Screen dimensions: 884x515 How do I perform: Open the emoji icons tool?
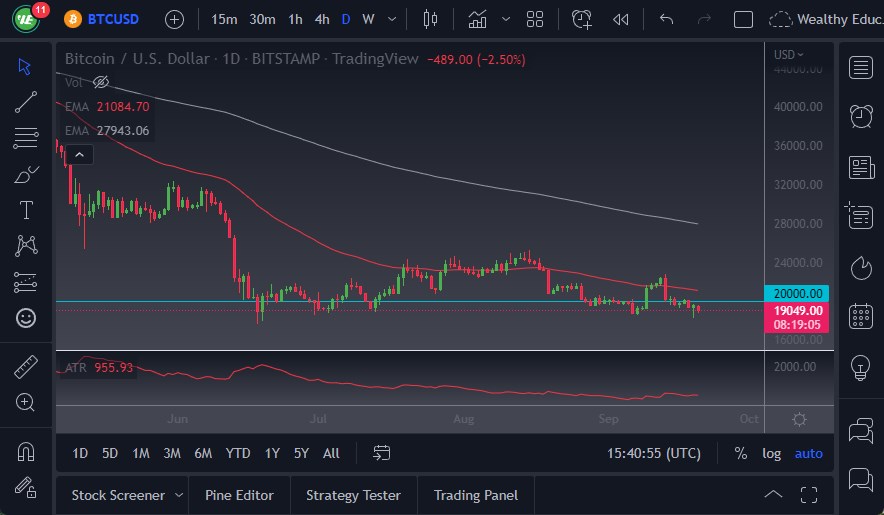26,318
